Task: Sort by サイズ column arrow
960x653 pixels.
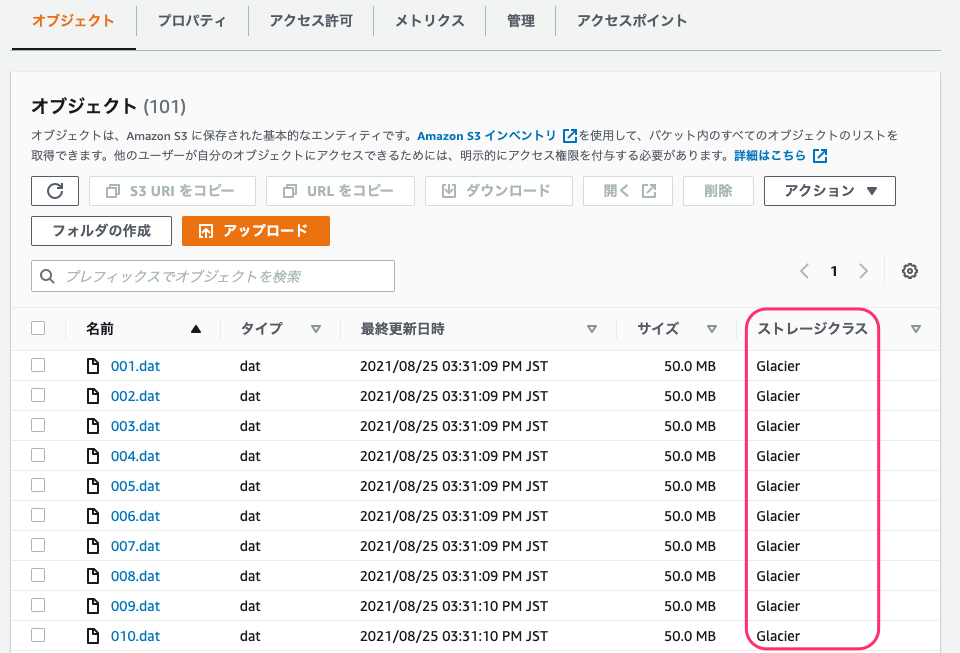Action: point(711,329)
